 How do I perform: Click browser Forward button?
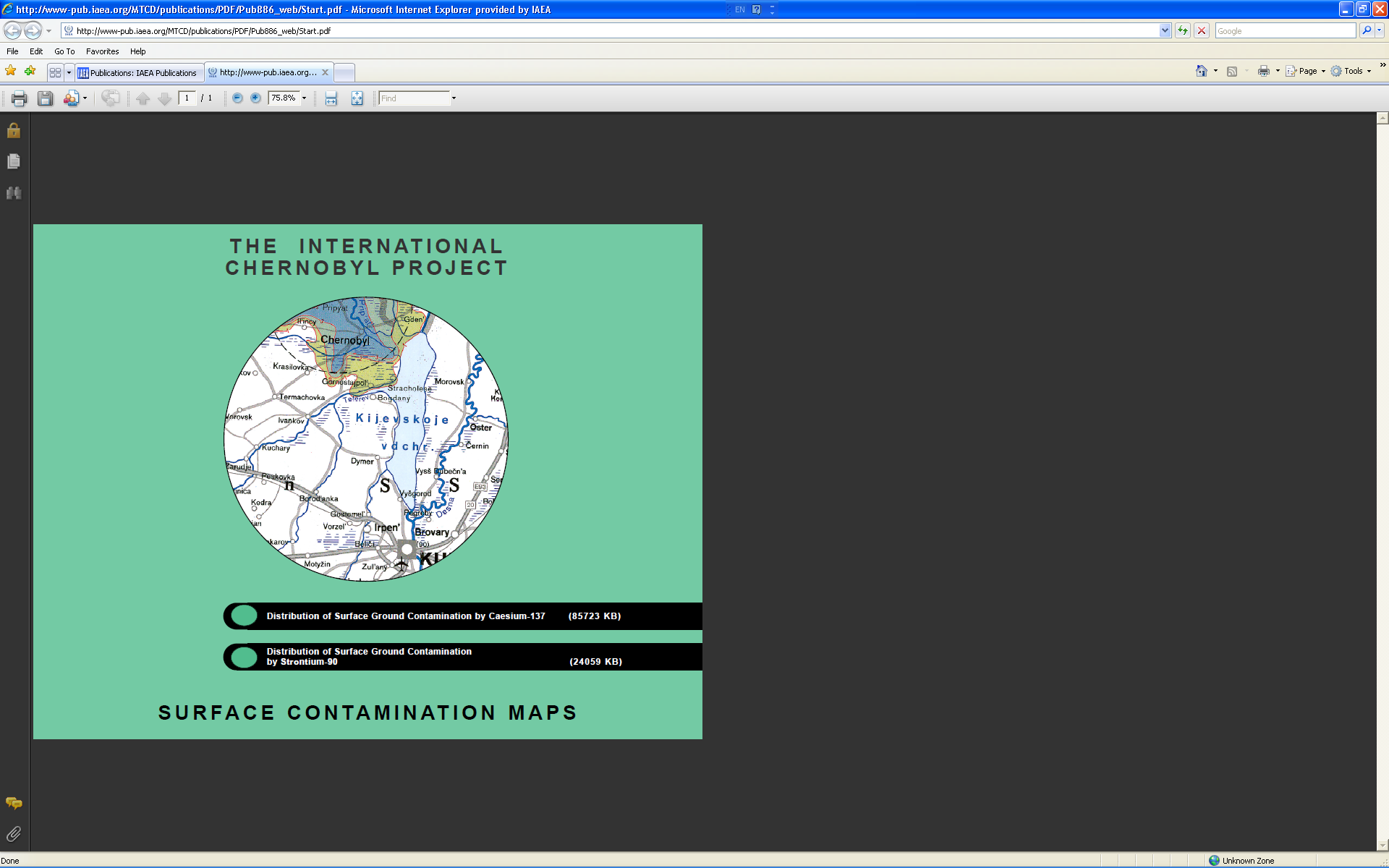pyautogui.click(x=33, y=30)
